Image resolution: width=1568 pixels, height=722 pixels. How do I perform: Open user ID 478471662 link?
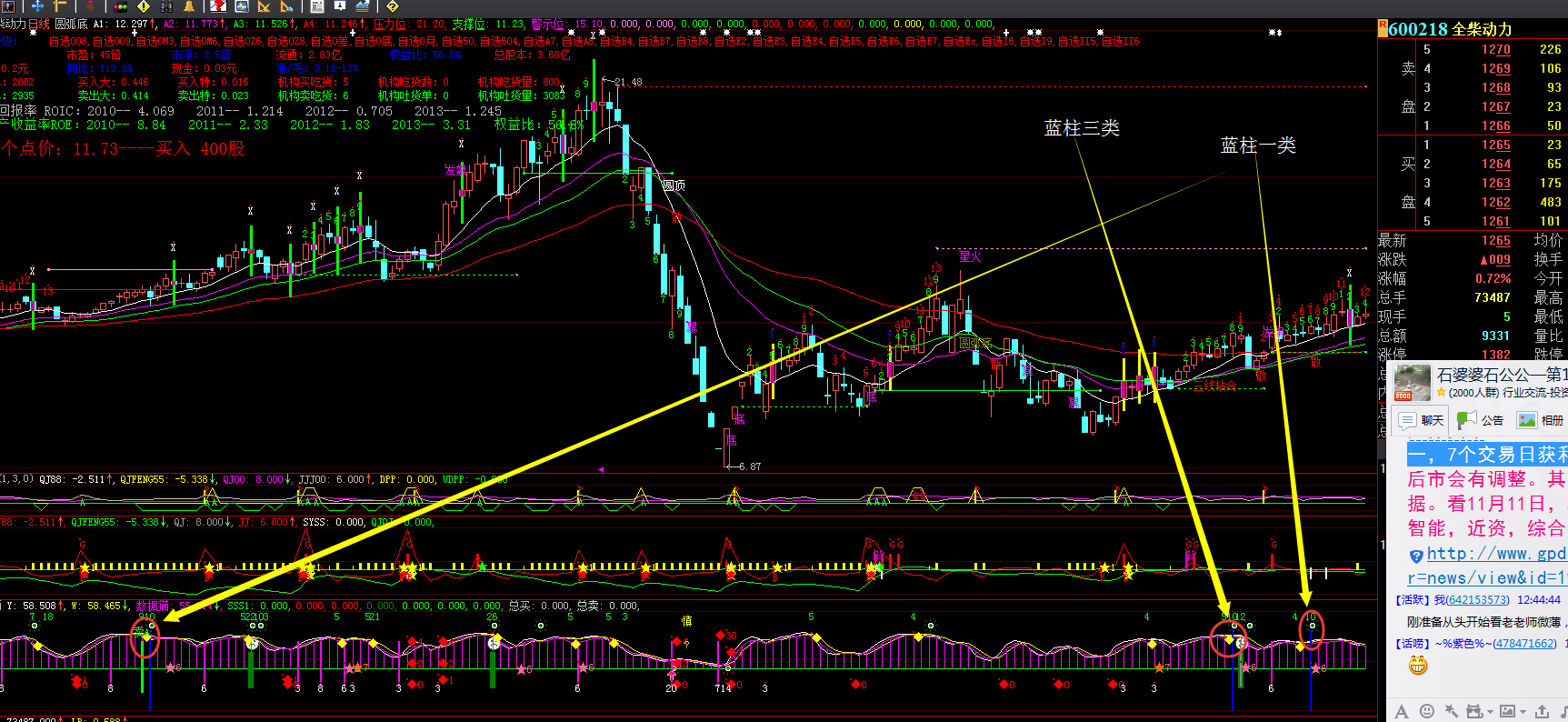pos(1523,644)
